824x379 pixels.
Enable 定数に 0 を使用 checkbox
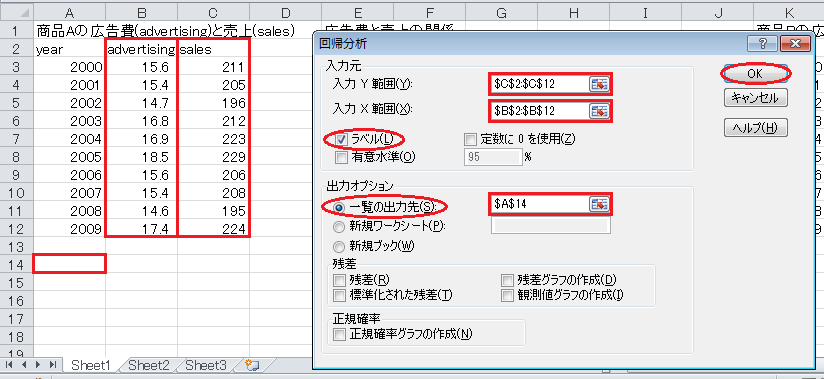[x=470, y=139]
